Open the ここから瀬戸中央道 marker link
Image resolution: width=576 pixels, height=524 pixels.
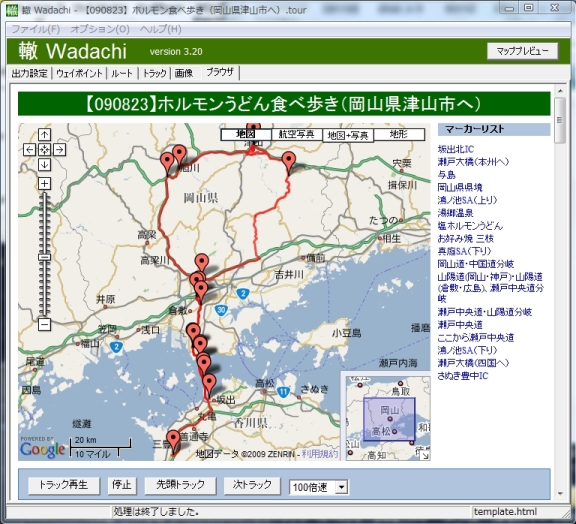click(x=476, y=337)
